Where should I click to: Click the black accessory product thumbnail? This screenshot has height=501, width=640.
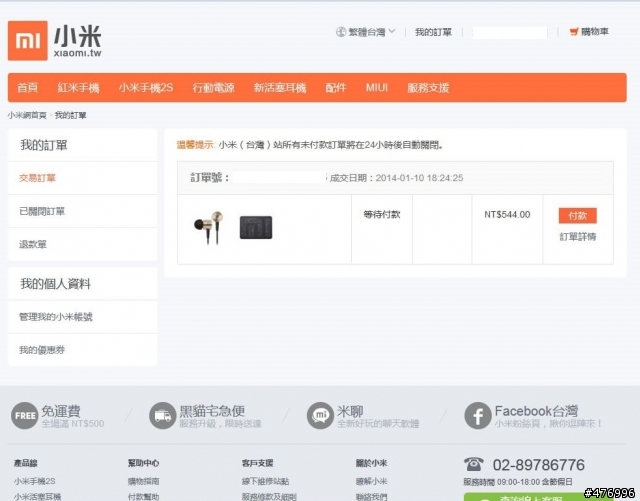tap(256, 227)
